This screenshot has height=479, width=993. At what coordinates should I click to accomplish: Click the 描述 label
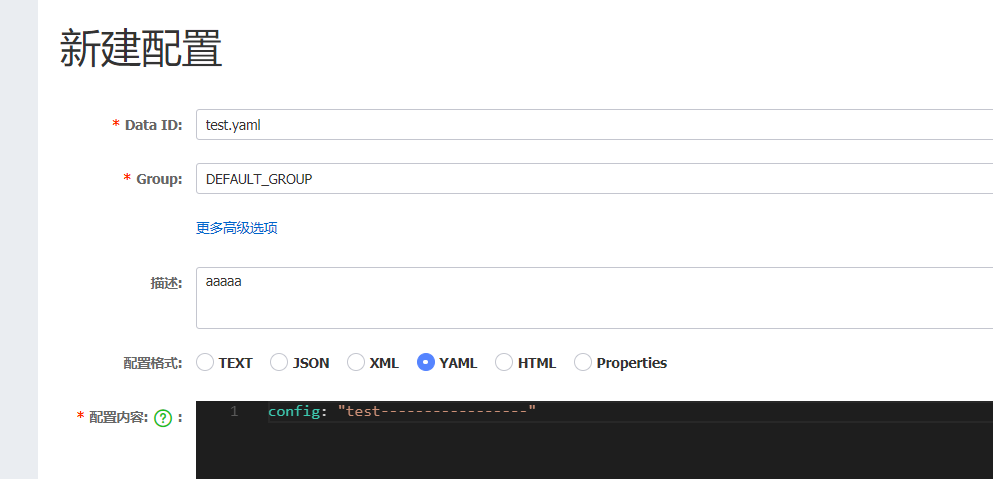point(166,283)
